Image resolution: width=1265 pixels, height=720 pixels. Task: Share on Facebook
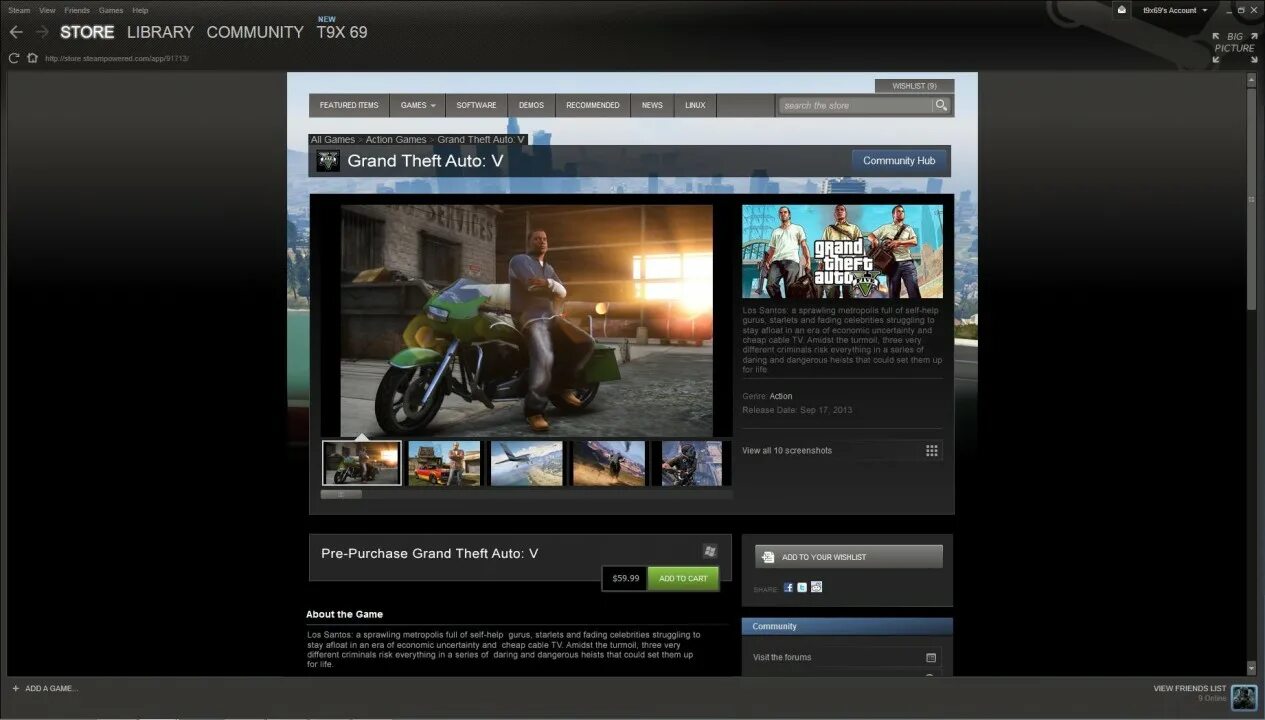[788, 588]
